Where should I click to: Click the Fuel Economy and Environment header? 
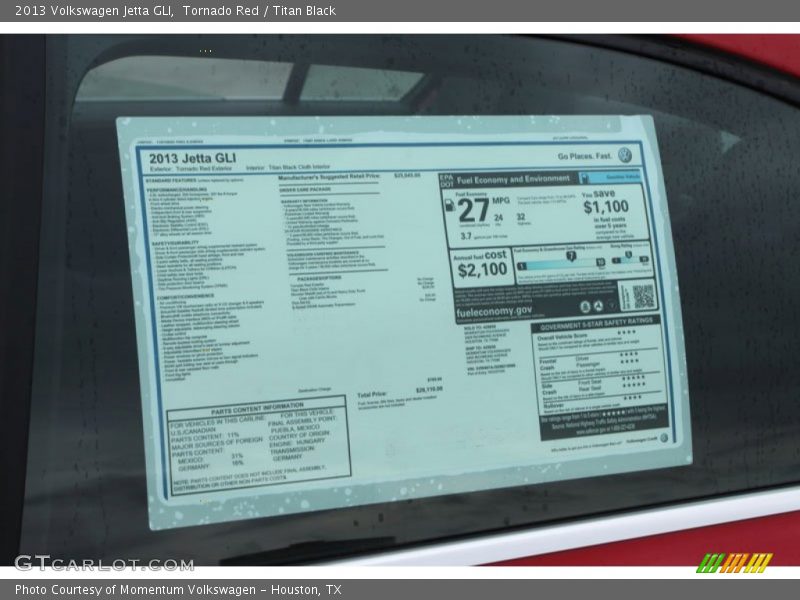pyautogui.click(x=511, y=179)
